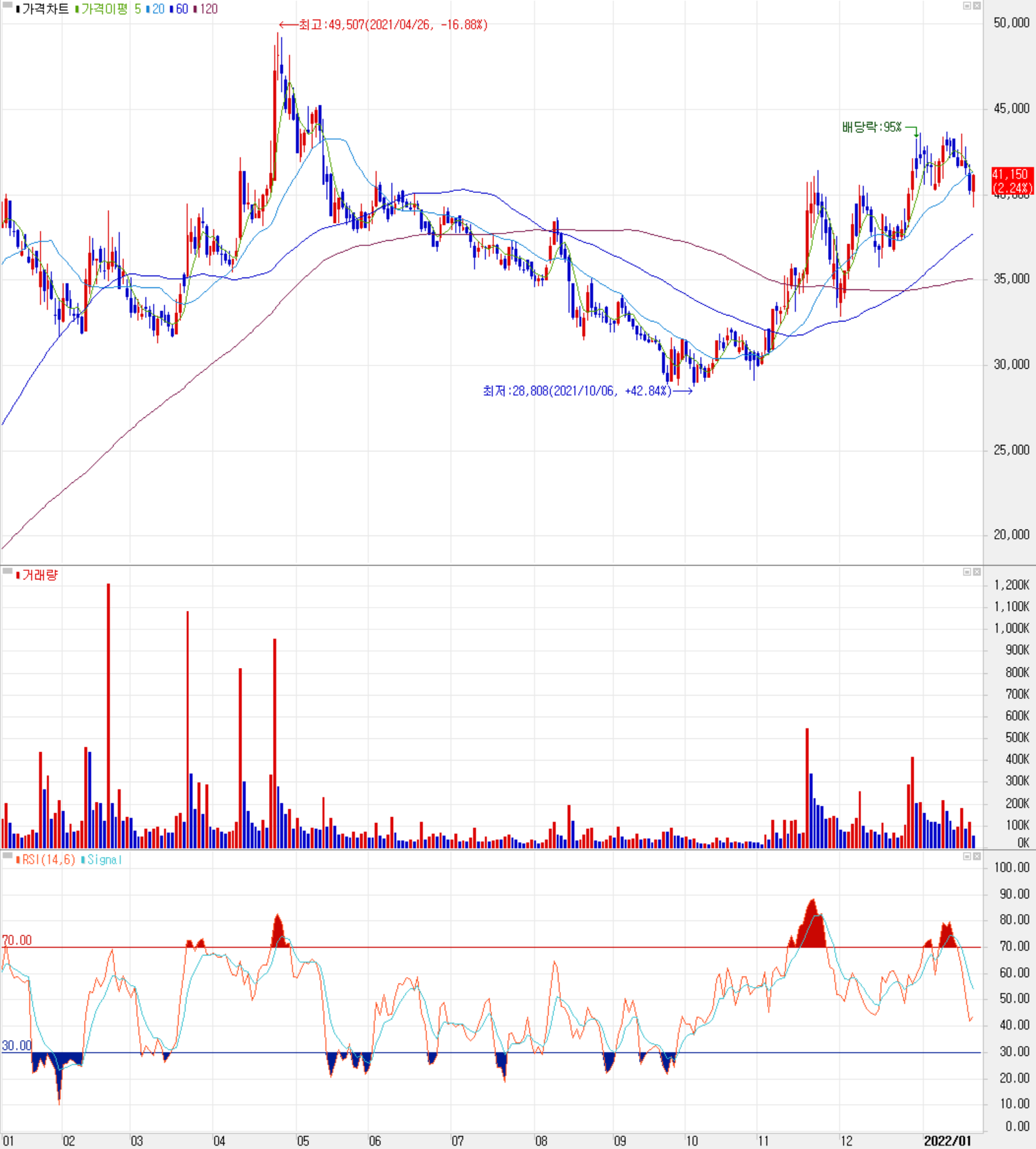Click the gray handle on RSI panel
The image size is (1036, 1149).
click(x=7, y=855)
